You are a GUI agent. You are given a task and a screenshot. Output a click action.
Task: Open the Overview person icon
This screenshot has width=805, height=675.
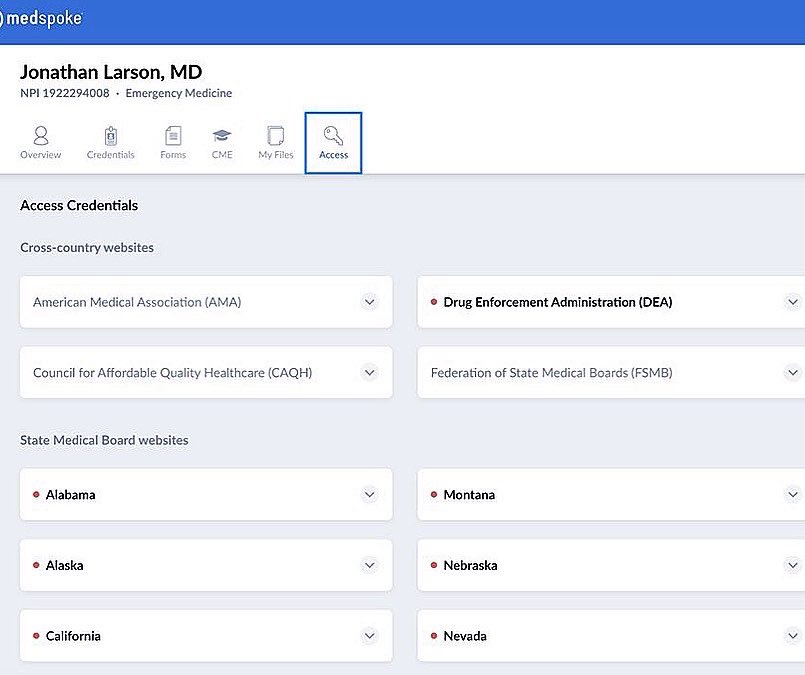(x=41, y=136)
